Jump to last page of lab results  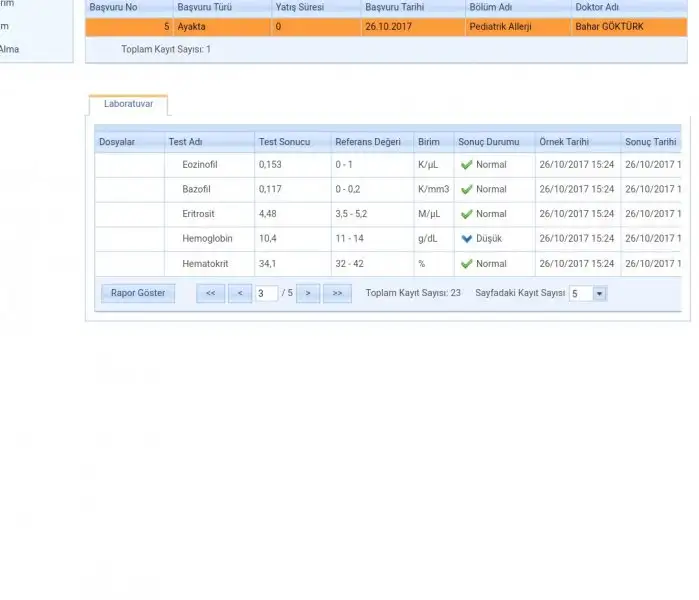337,293
